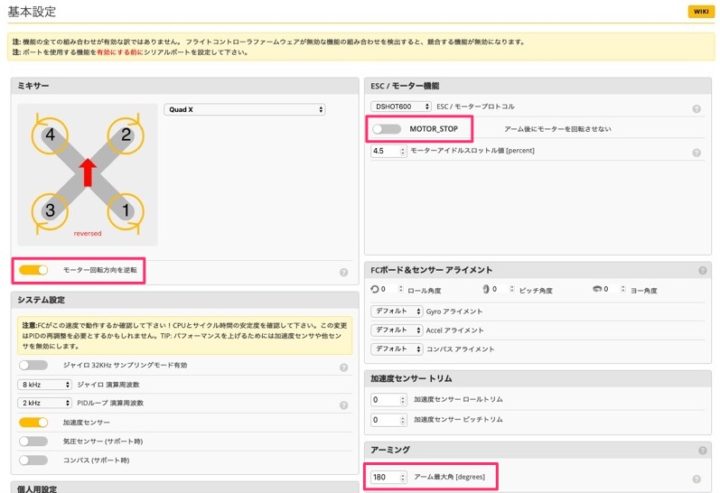Open the DSHOT600 ESC protocol dropdown
The width and height of the screenshot is (720, 493).
tap(401, 106)
